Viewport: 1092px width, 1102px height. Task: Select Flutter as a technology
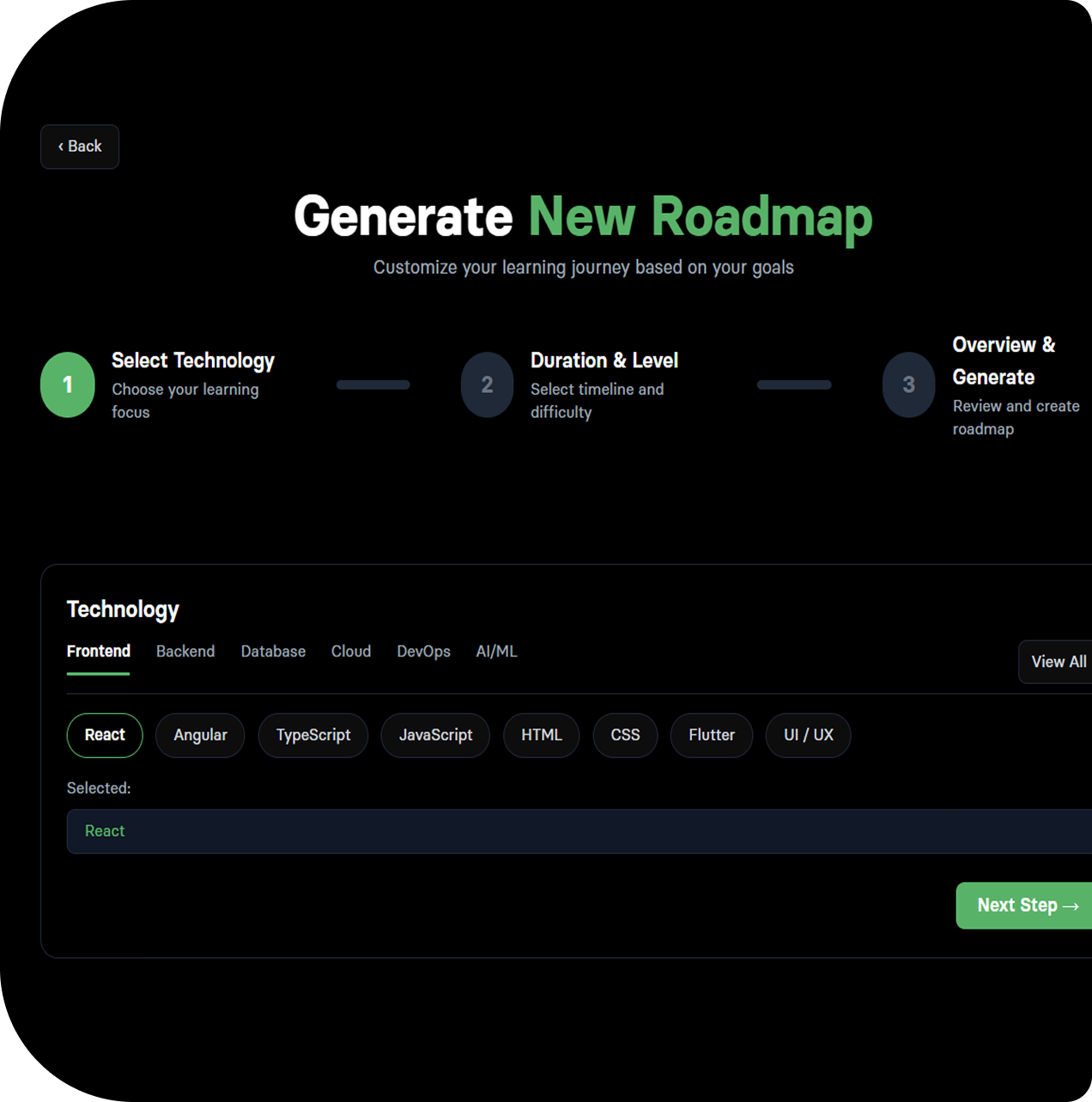712,736
